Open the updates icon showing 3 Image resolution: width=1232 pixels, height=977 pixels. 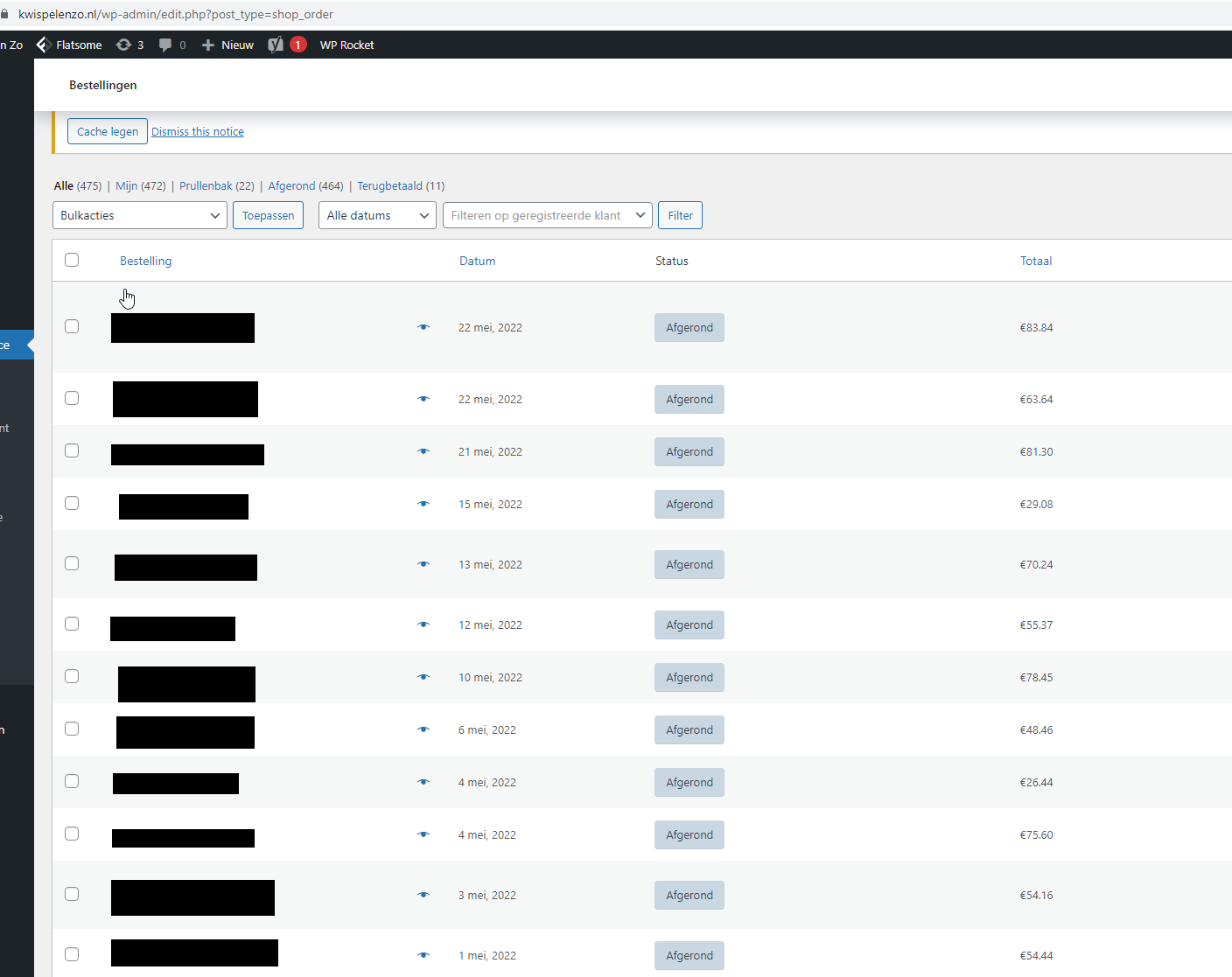click(x=123, y=45)
